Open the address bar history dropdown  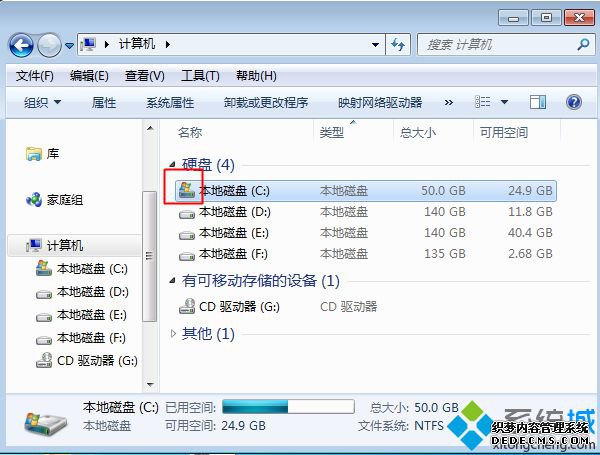(x=375, y=45)
